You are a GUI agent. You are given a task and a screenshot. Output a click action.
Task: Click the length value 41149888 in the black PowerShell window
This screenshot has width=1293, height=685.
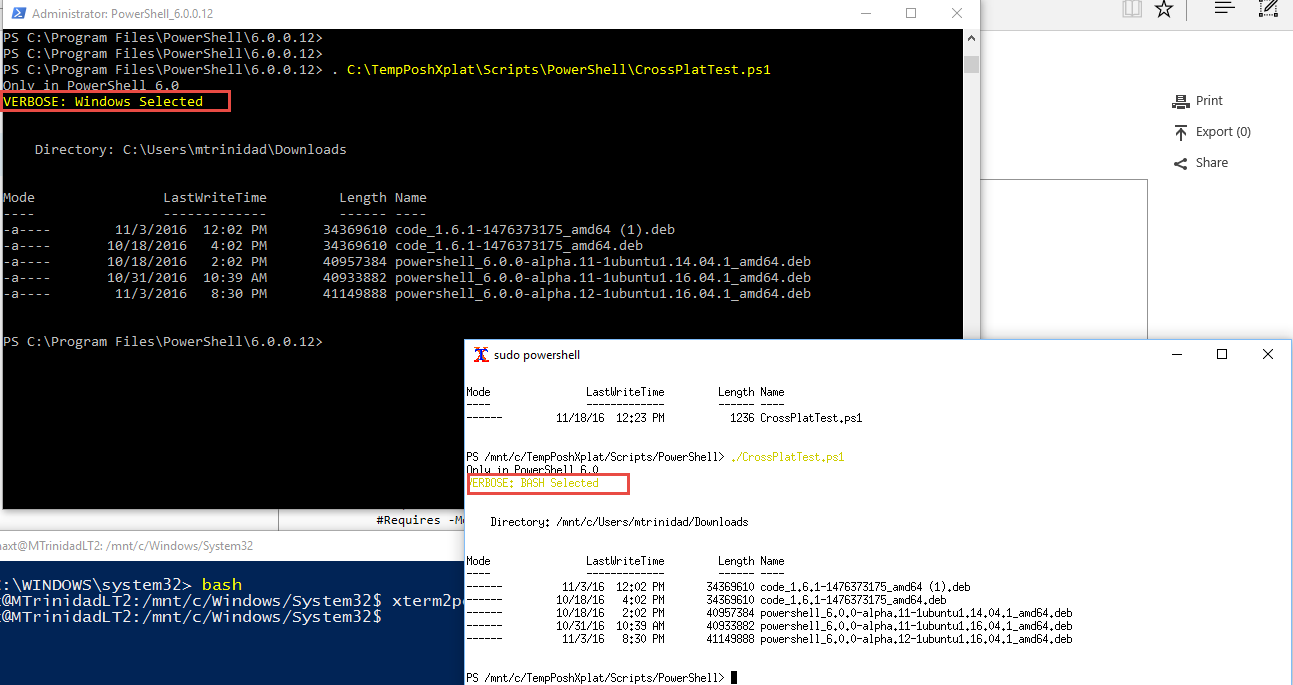pyautogui.click(x=355, y=294)
